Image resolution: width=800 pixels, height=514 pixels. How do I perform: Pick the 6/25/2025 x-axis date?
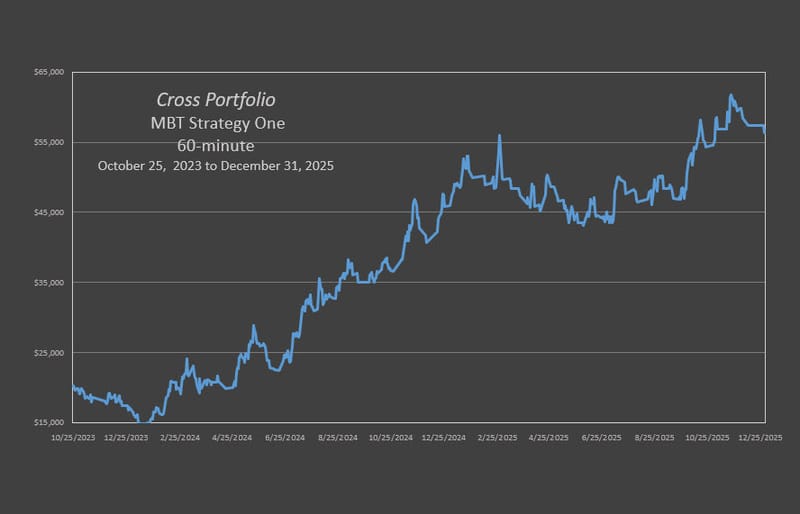[603, 438]
